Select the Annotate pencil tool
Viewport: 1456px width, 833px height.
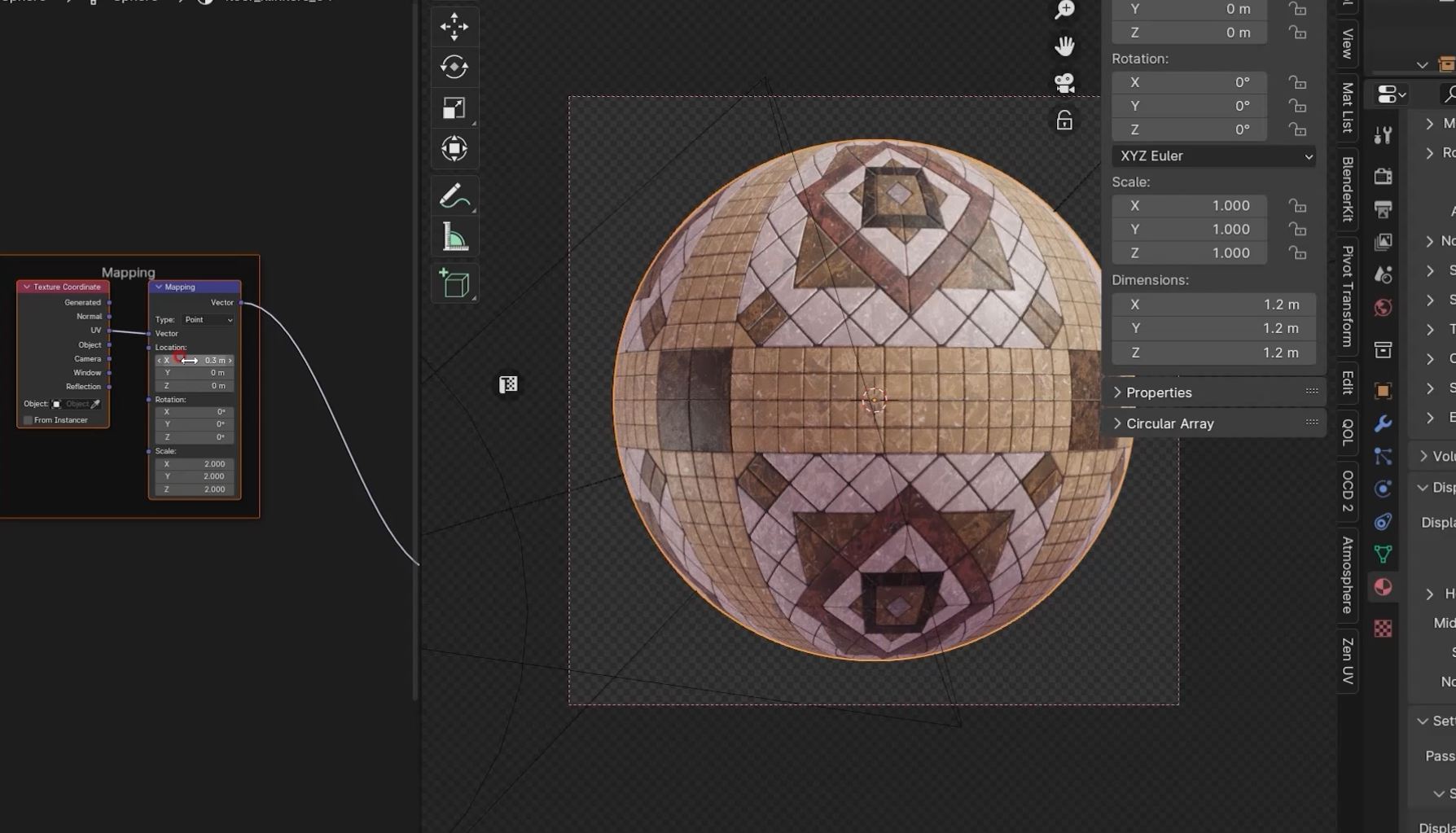(x=454, y=195)
